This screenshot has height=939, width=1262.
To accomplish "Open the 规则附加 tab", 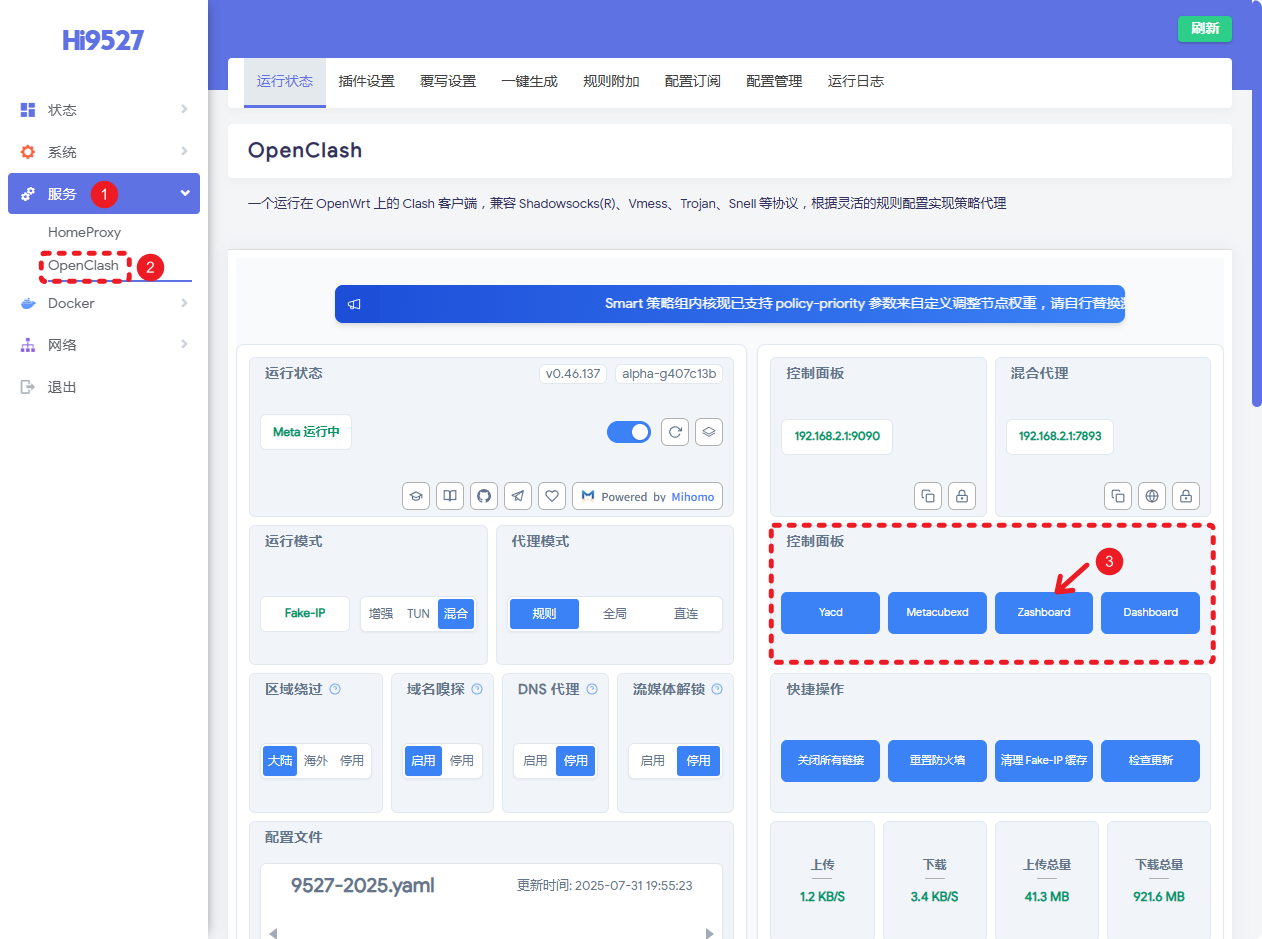I will click(x=611, y=82).
